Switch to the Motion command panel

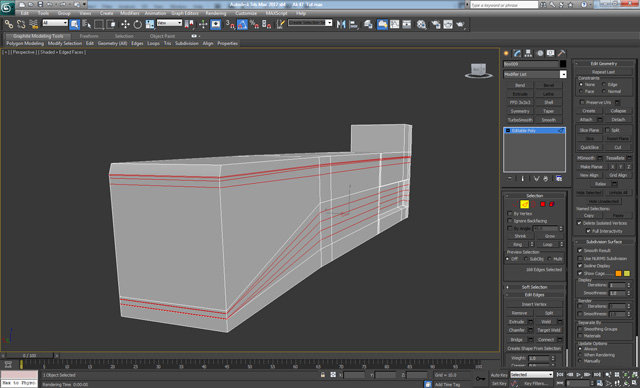(540, 53)
